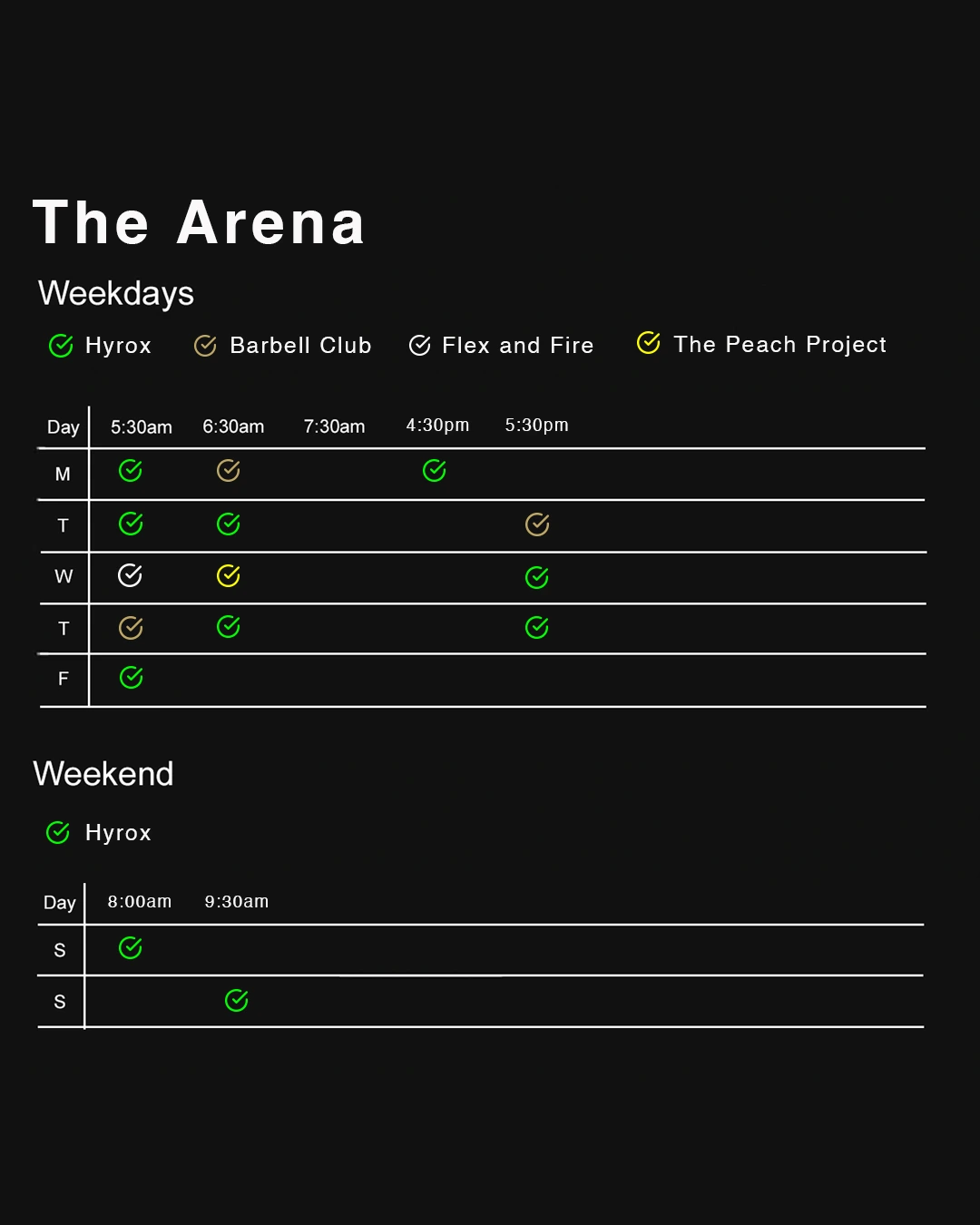Select Monday 5:30am Hyrox checkmark
Screen dimensions: 980x1225
point(131,470)
